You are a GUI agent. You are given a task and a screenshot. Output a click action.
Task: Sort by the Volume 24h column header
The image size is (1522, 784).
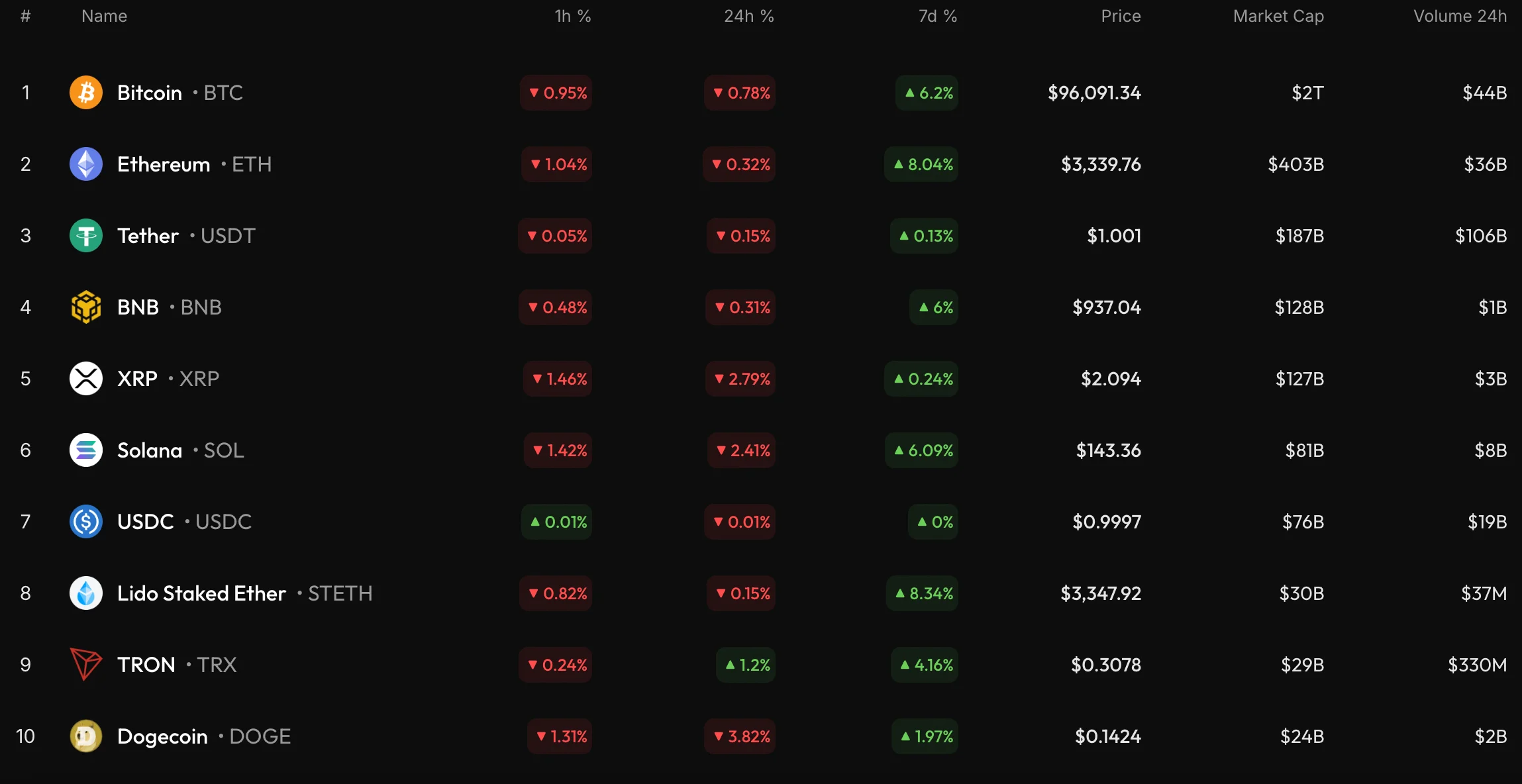tap(1460, 17)
